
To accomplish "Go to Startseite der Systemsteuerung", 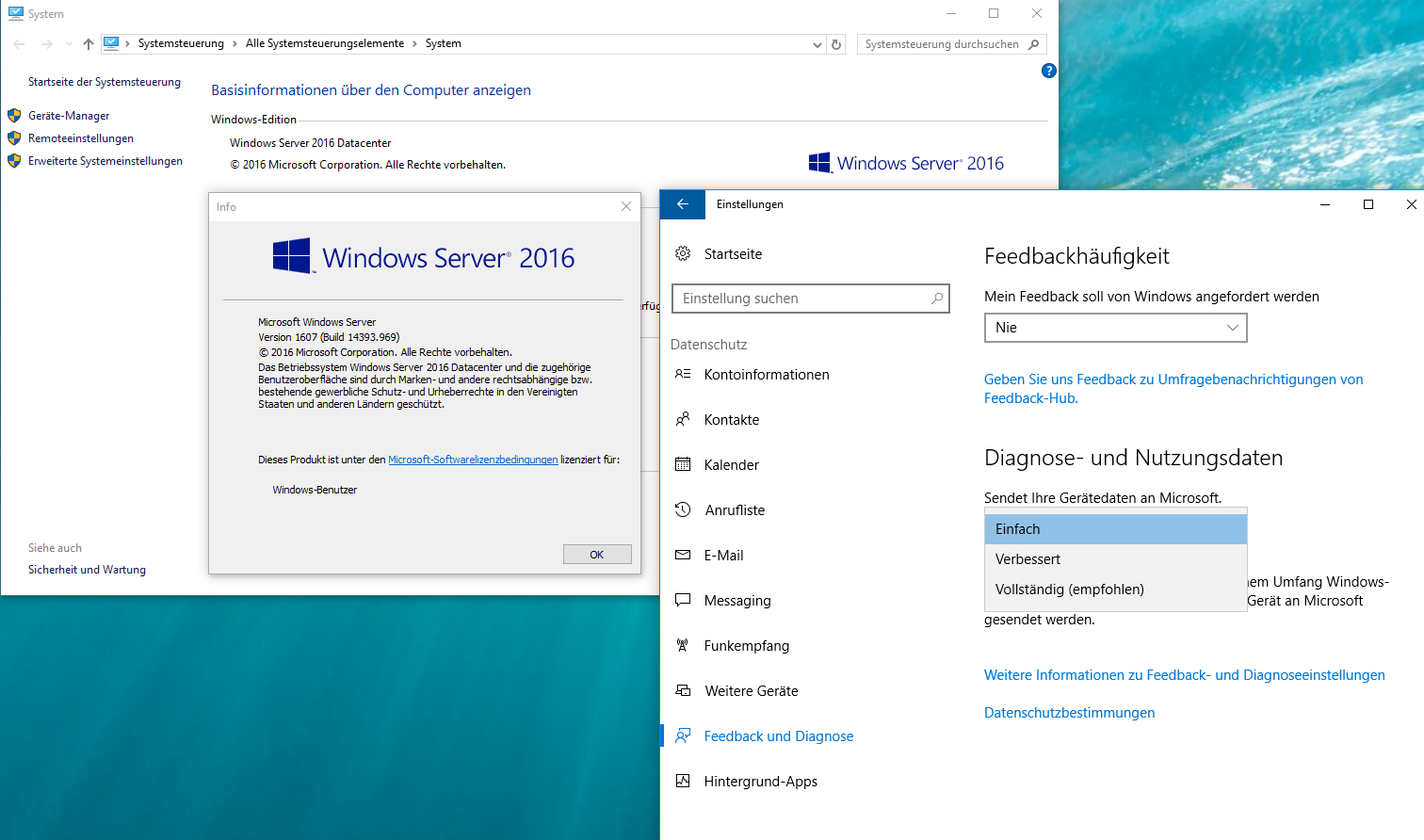I will [105, 82].
